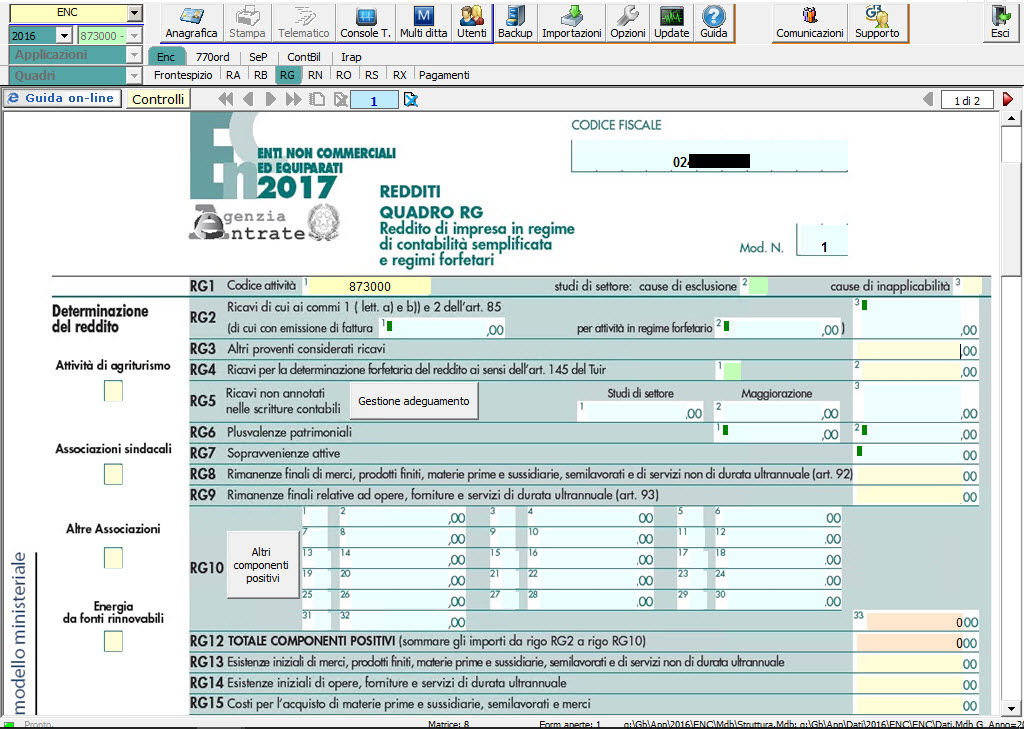Switch to the ContBil tab
This screenshot has width=1024, height=729.
[x=304, y=57]
